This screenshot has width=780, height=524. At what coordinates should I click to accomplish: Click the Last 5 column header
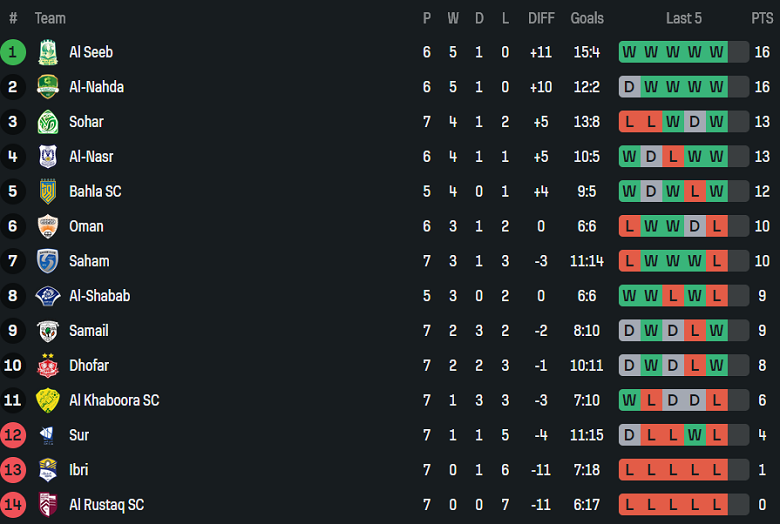(684, 18)
